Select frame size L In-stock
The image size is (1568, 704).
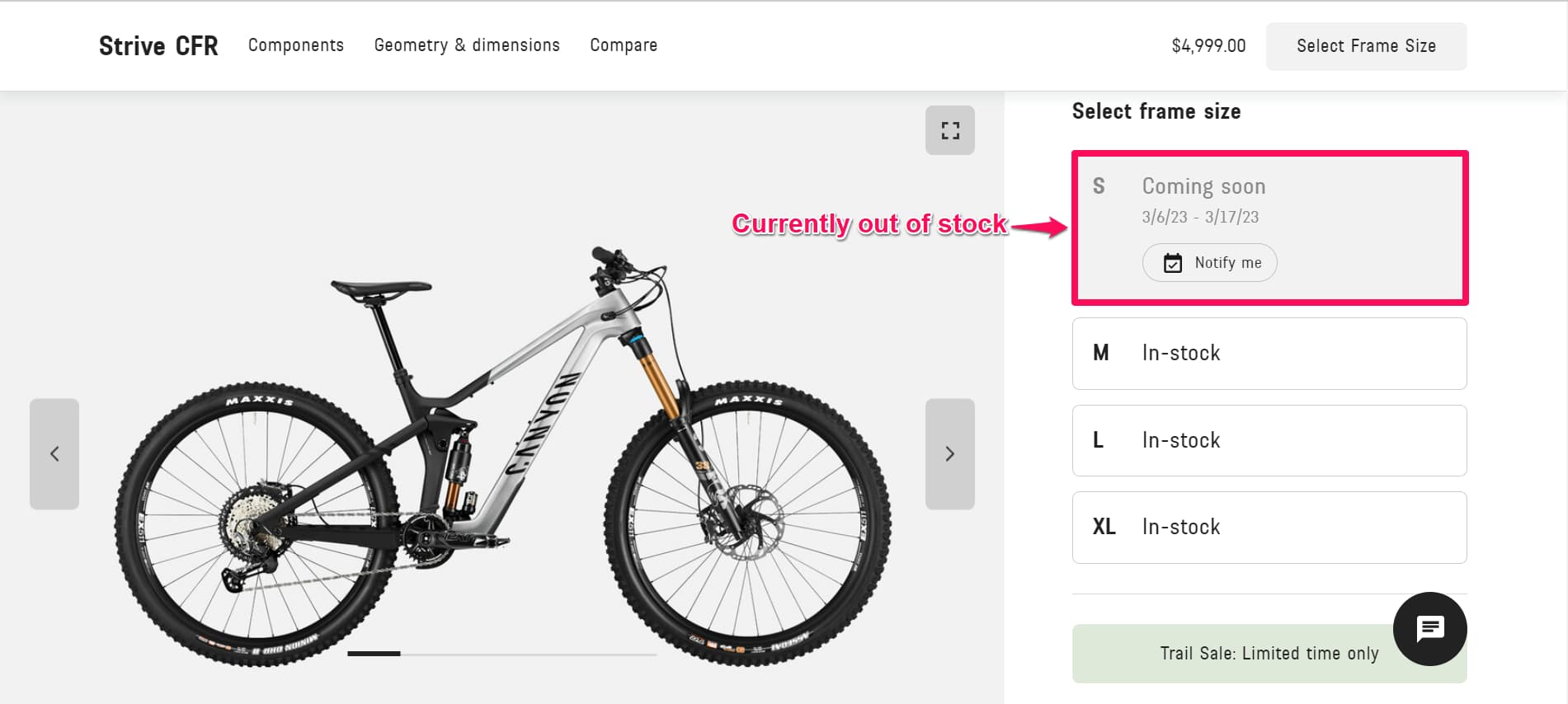click(x=1269, y=440)
